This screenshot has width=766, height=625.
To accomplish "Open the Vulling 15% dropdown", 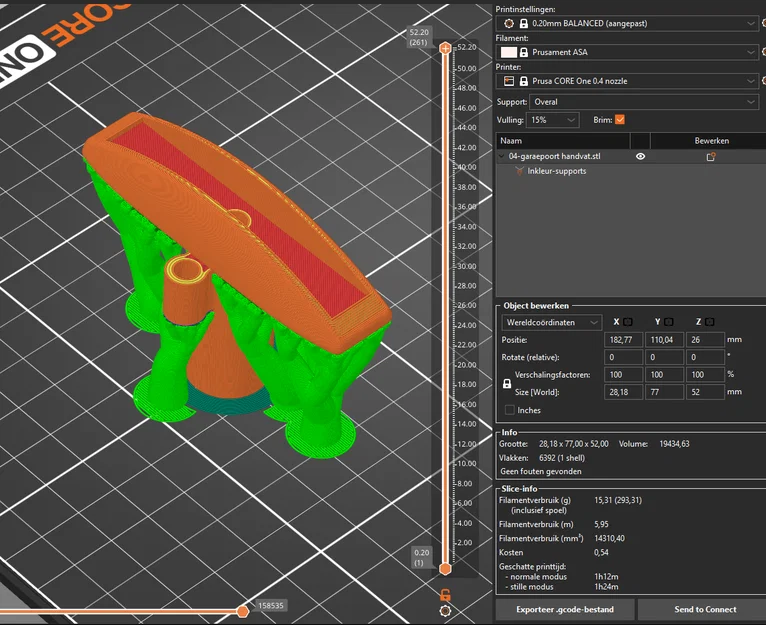I will click(x=553, y=120).
